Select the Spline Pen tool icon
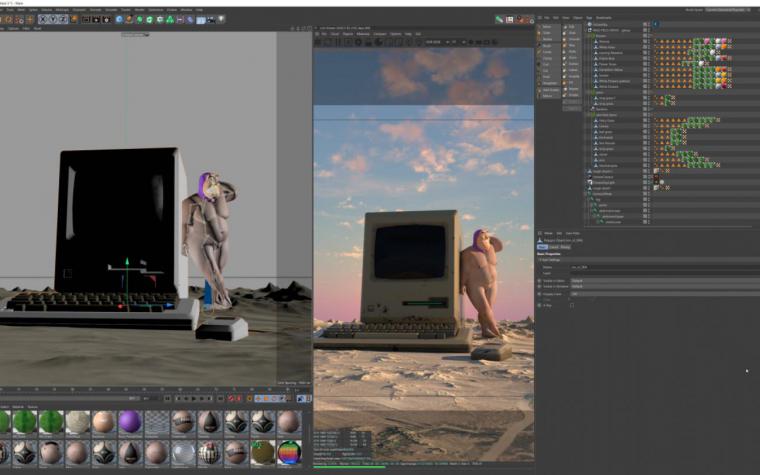760x475 pixels. (x=129, y=19)
